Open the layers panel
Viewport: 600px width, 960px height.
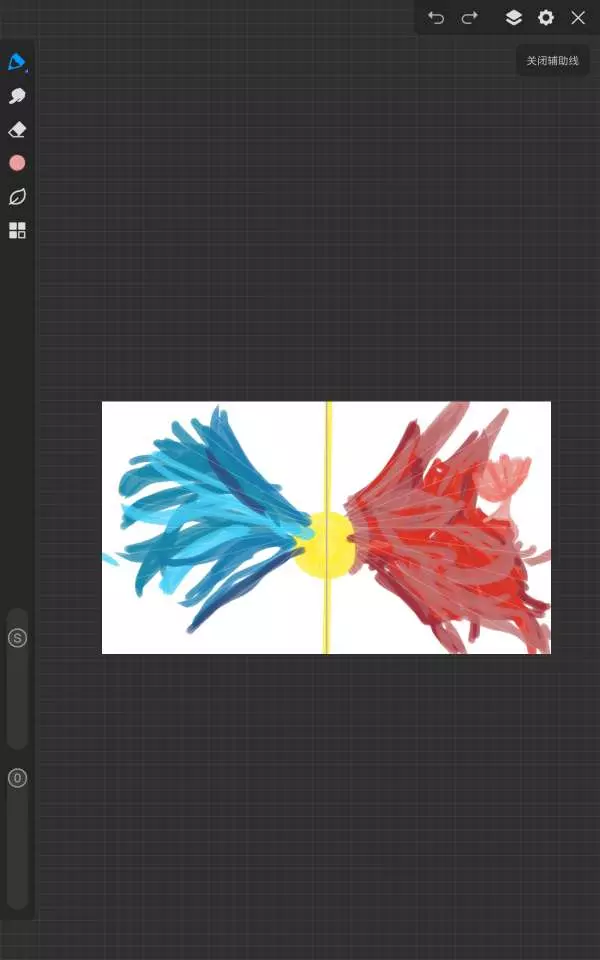pyautogui.click(x=513, y=18)
